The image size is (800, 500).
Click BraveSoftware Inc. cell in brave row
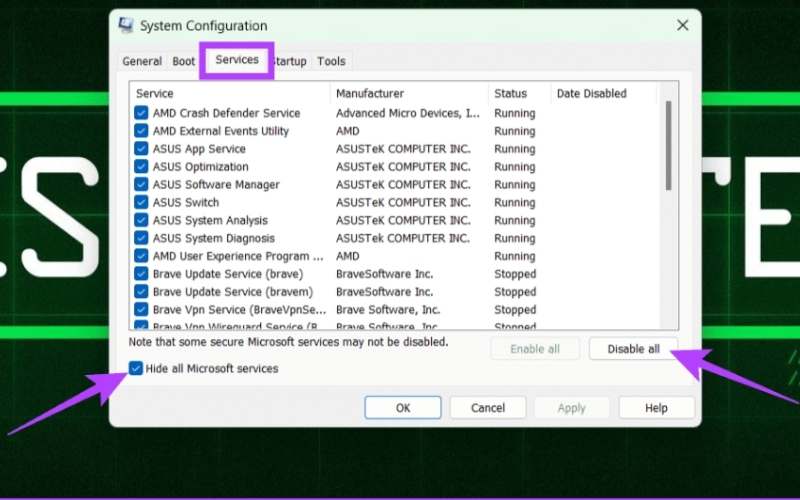[x=385, y=274]
